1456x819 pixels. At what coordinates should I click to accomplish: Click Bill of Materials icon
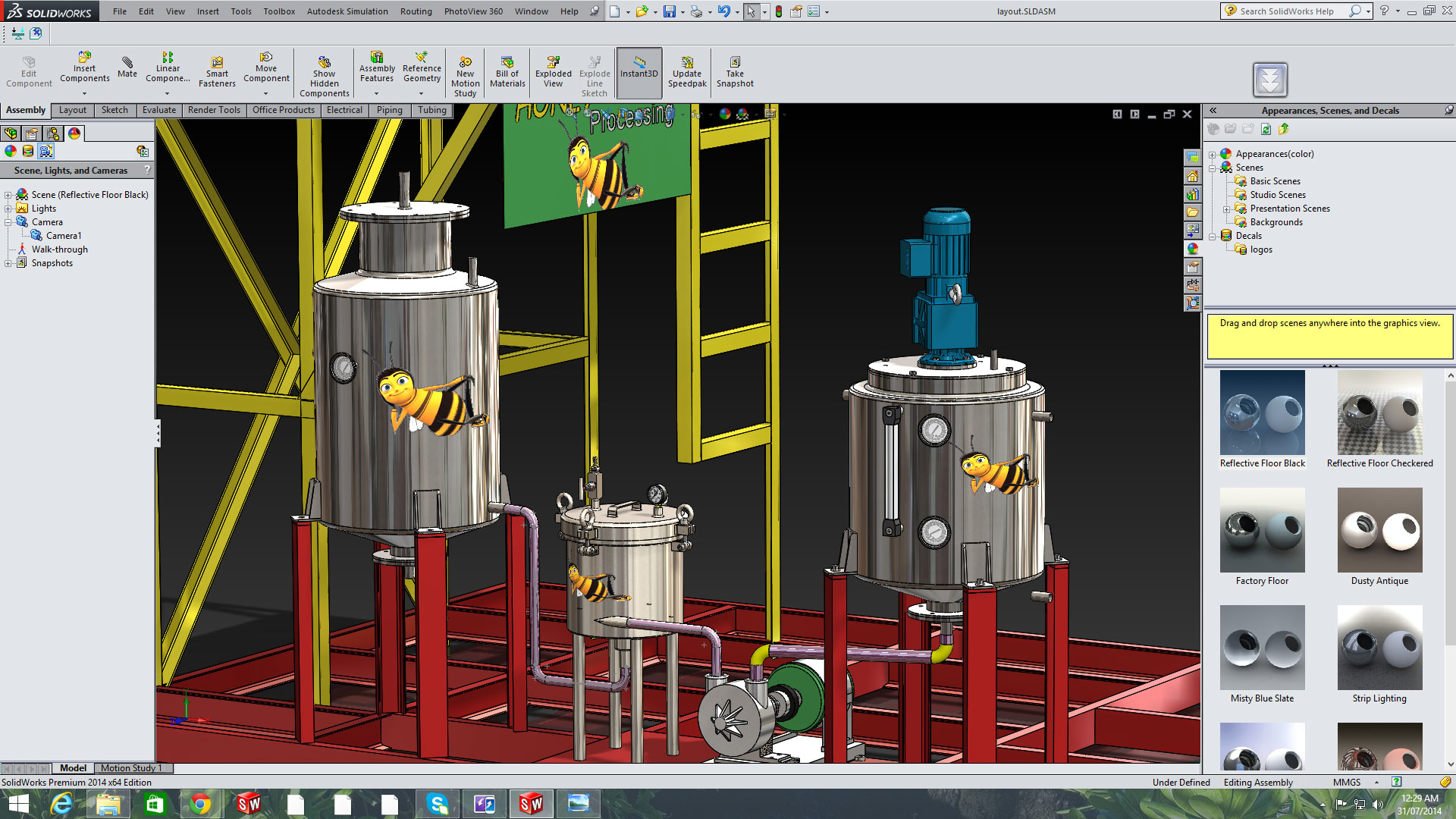[507, 63]
